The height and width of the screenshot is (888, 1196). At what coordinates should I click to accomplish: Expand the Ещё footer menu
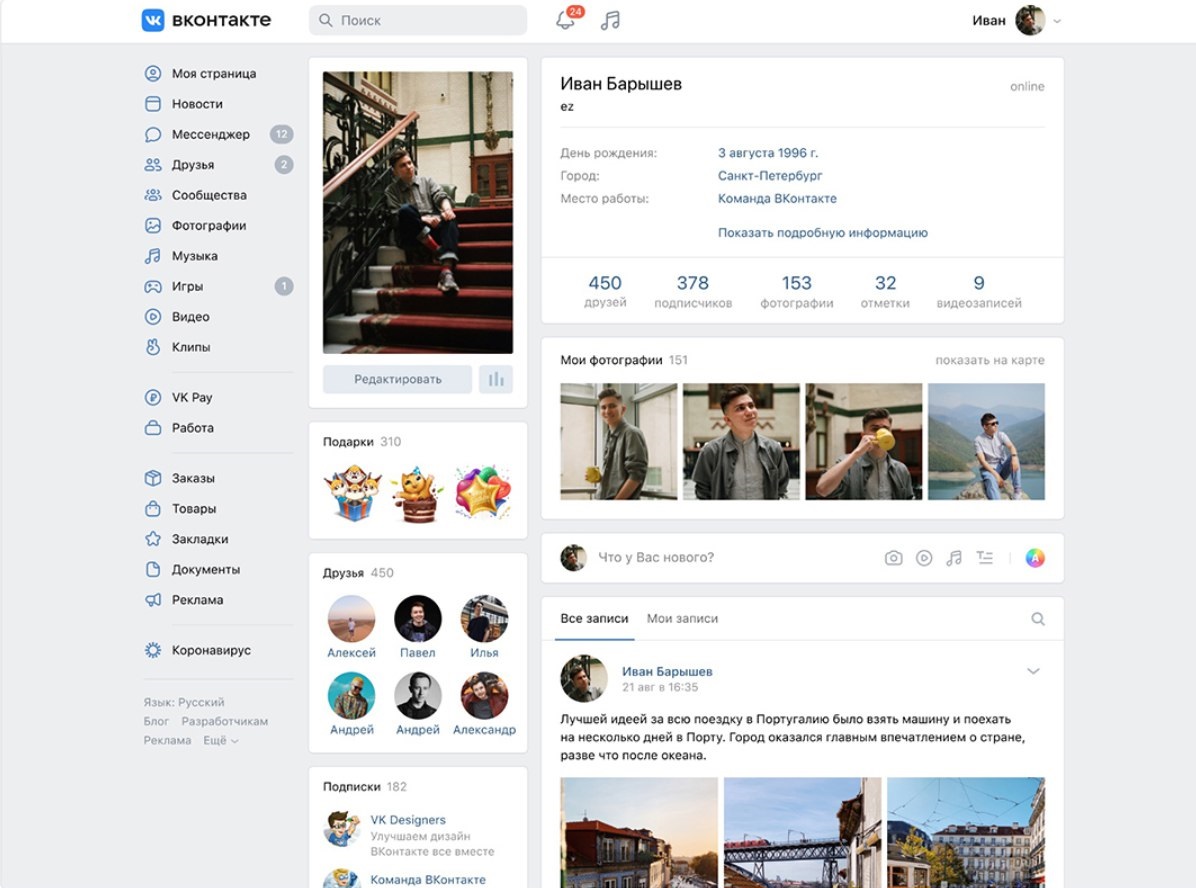tap(221, 741)
